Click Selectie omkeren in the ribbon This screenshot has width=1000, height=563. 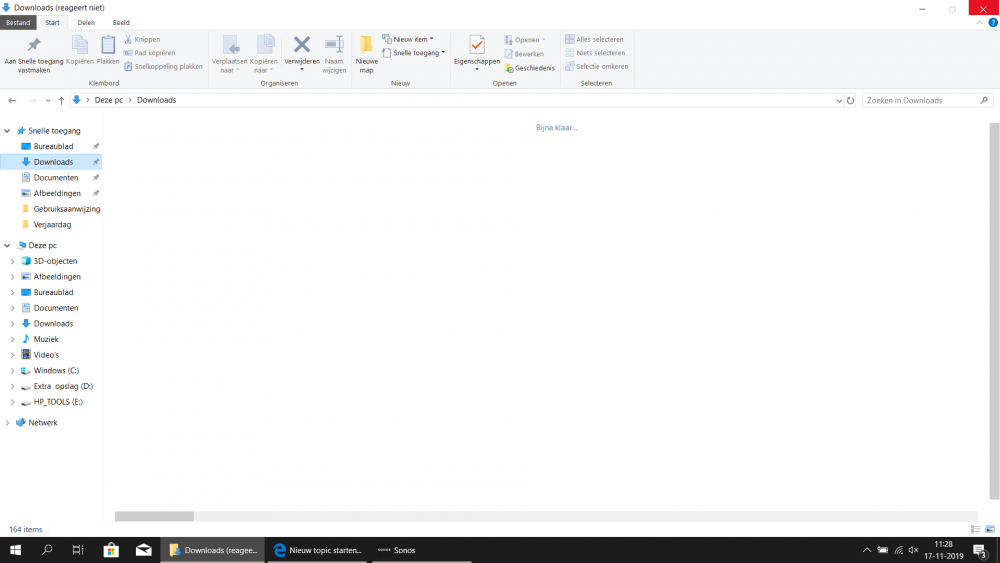tap(600, 66)
